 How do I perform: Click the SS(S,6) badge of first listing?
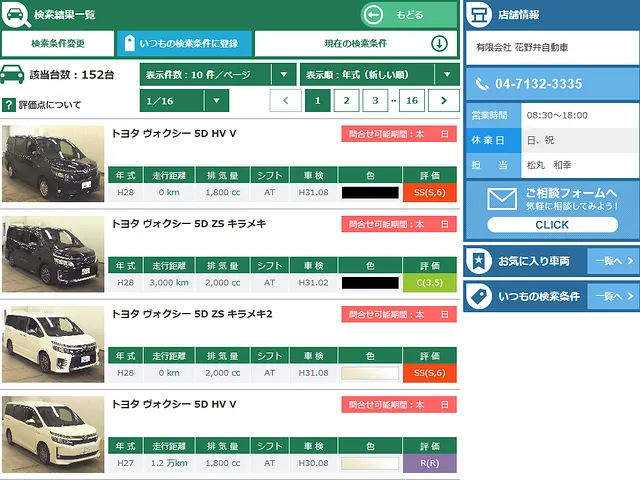click(x=429, y=192)
